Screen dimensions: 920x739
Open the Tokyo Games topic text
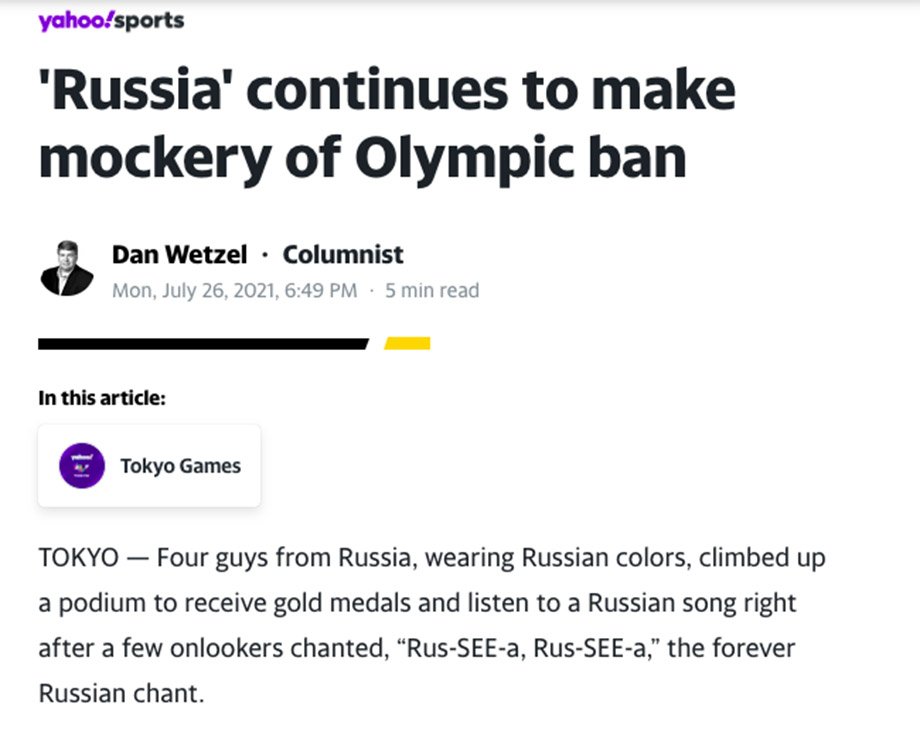coord(181,466)
